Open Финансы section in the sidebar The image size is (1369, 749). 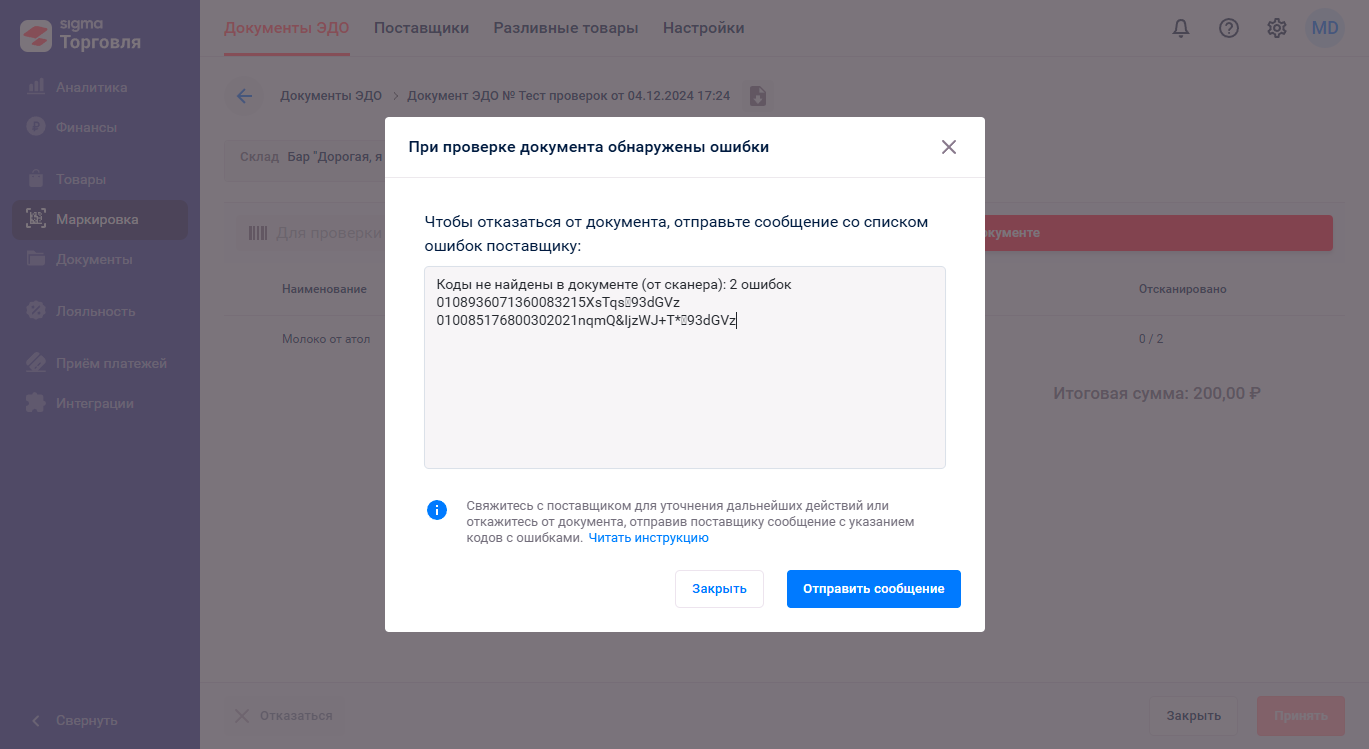[x=99, y=127]
